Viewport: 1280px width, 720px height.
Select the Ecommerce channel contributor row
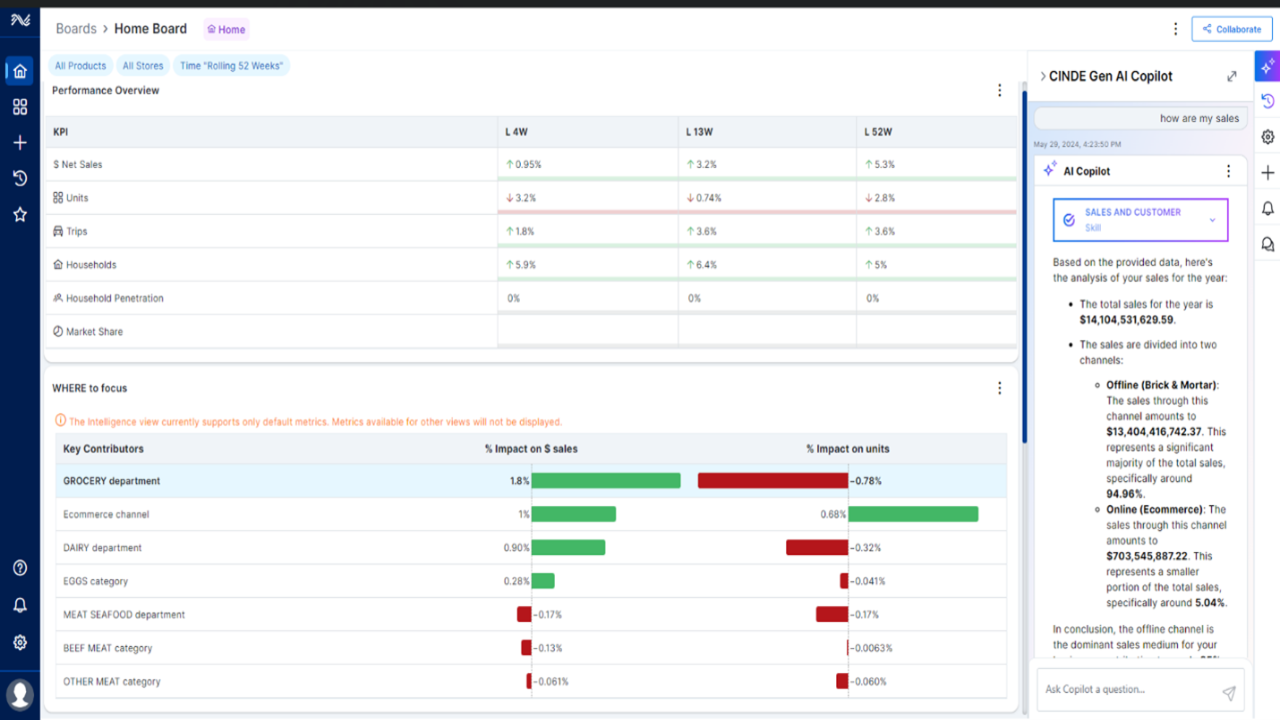(x=531, y=514)
